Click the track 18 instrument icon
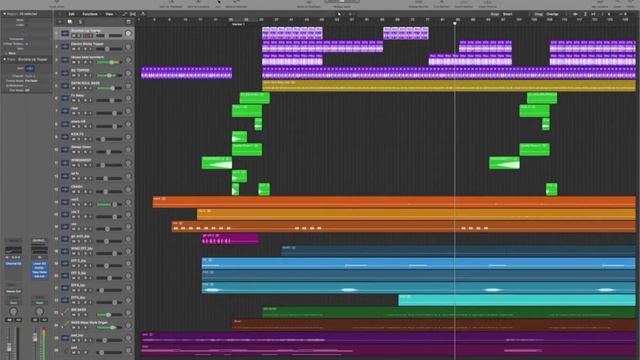 65,251
